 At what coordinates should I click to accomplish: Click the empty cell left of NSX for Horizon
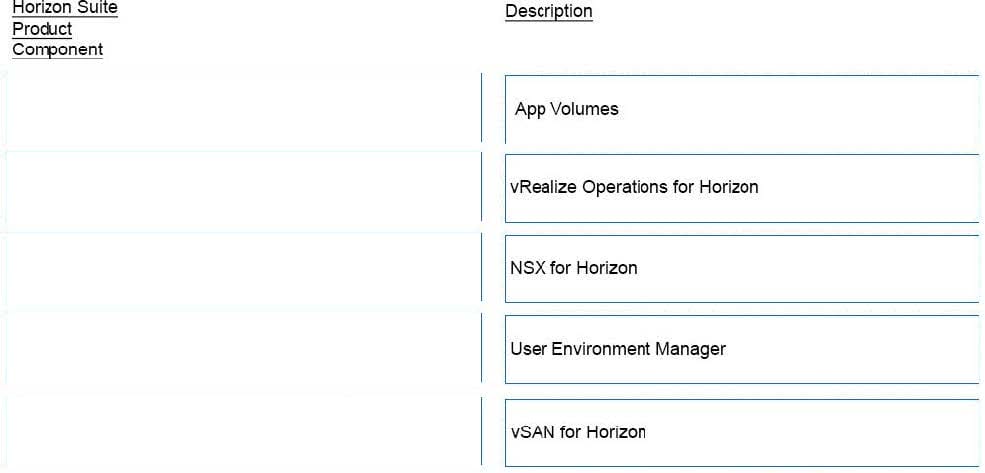[x=242, y=269]
